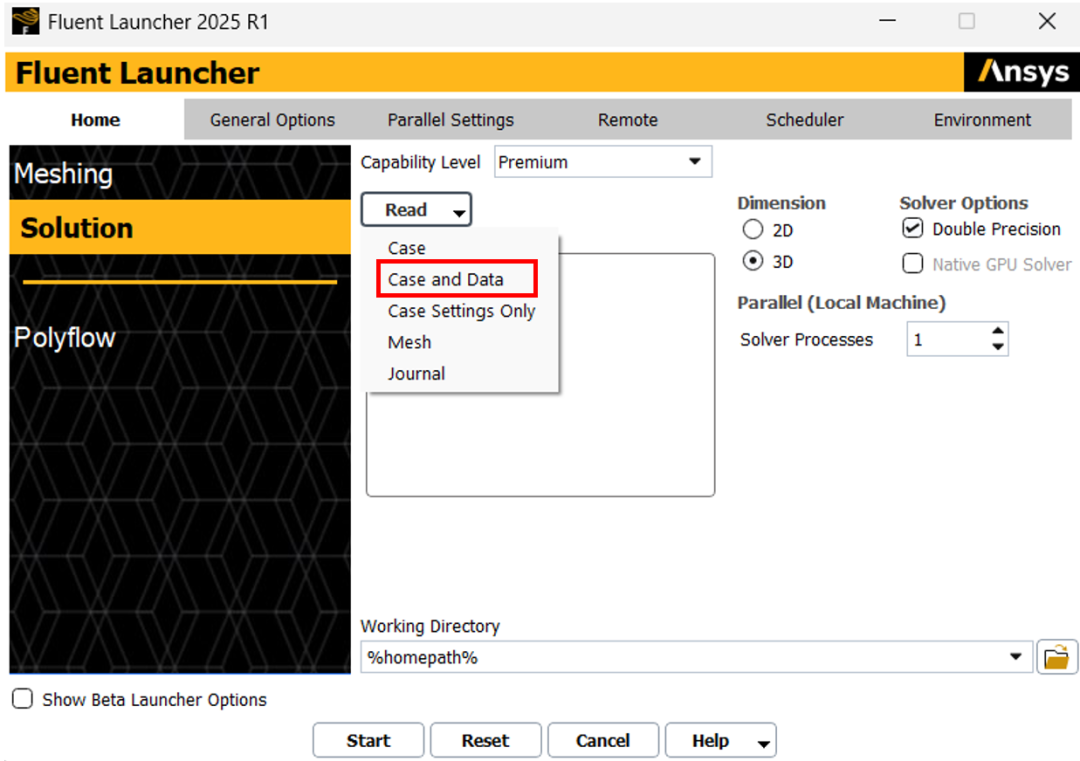Select Meshing mode in sidebar
1080x761 pixels.
point(180,174)
